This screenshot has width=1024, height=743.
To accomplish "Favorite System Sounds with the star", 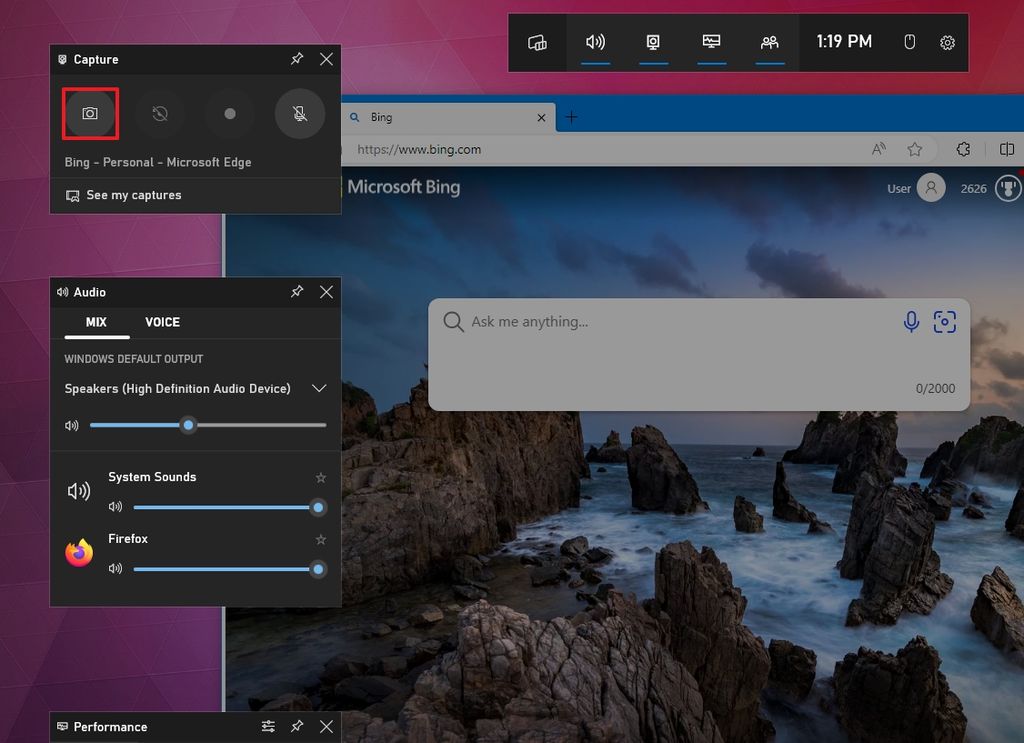I will coord(320,477).
